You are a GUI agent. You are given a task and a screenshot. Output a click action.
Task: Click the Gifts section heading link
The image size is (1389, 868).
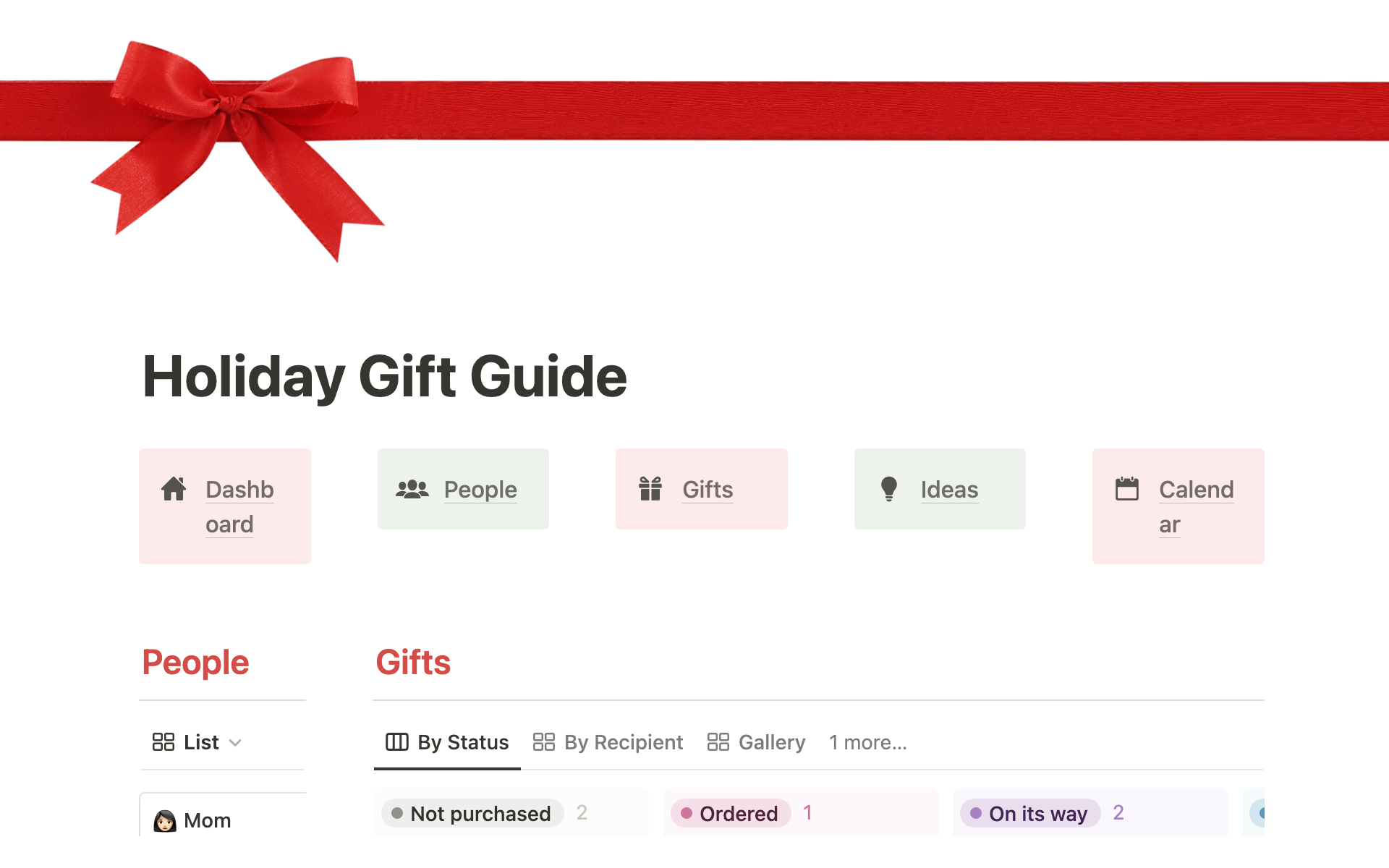(x=413, y=661)
